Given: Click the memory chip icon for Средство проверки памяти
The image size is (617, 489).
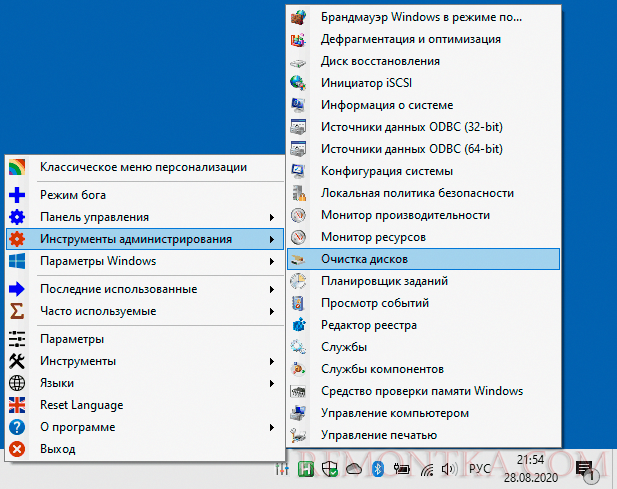Looking at the screenshot, I should (x=298, y=391).
